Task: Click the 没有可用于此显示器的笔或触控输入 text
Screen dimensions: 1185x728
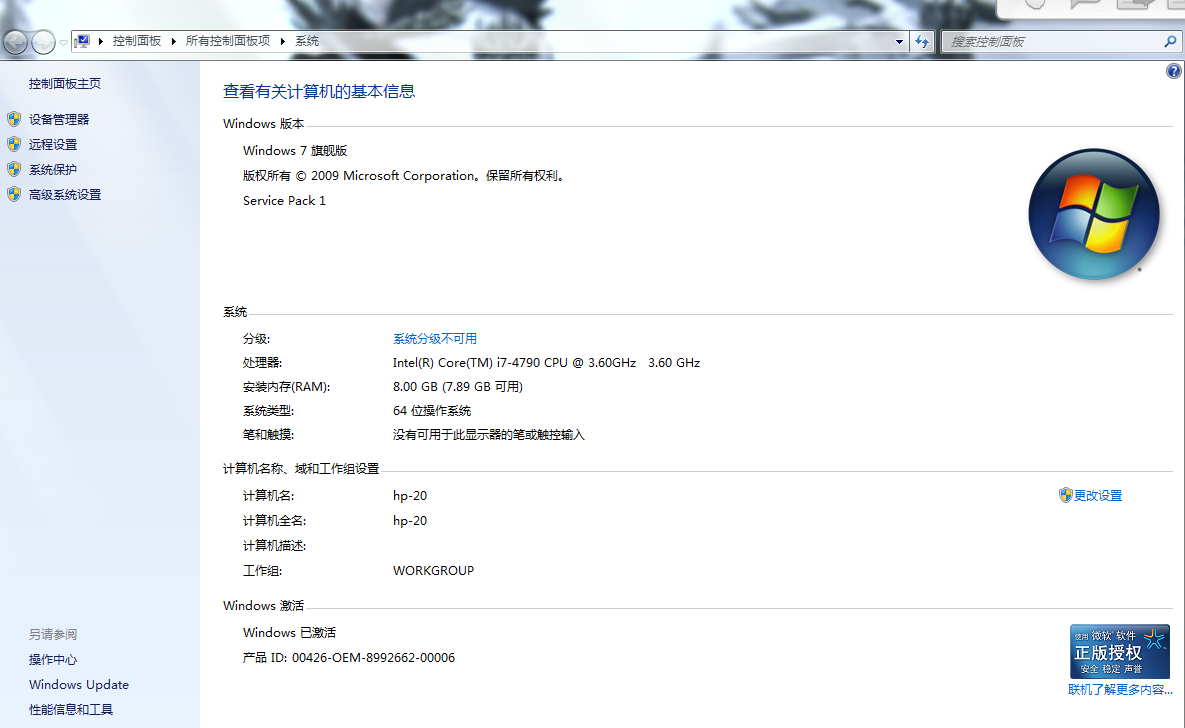Action: pos(488,435)
